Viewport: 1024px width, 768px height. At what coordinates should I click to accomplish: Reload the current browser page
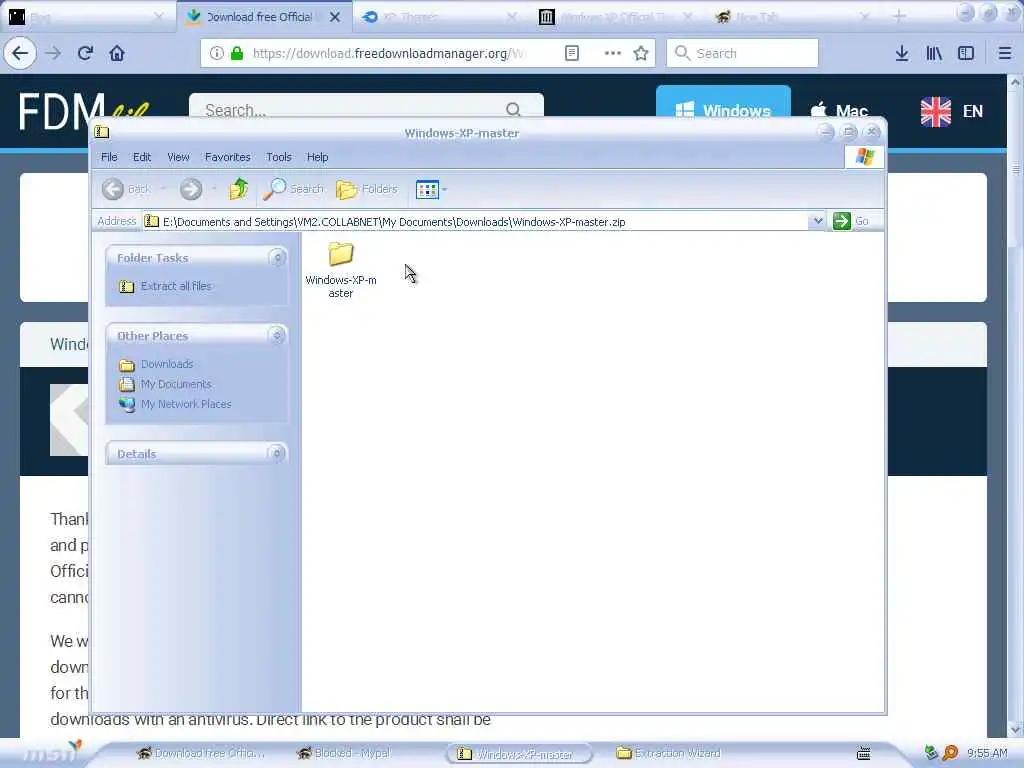[x=85, y=53]
